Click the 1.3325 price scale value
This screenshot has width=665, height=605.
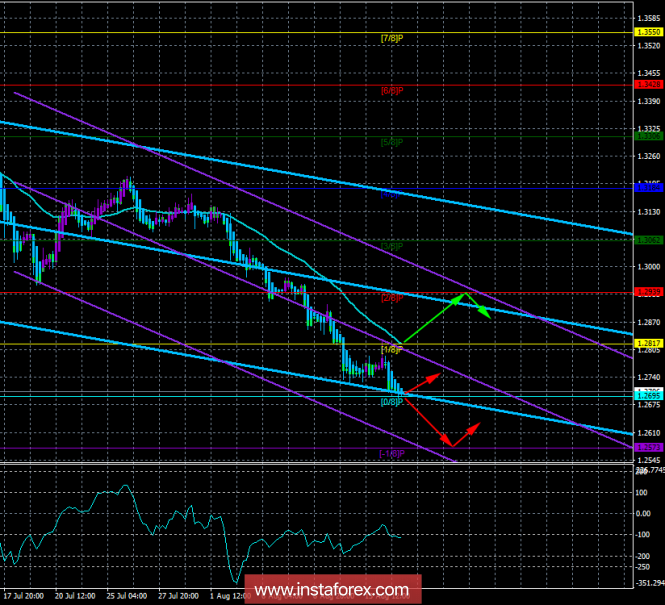click(x=649, y=128)
